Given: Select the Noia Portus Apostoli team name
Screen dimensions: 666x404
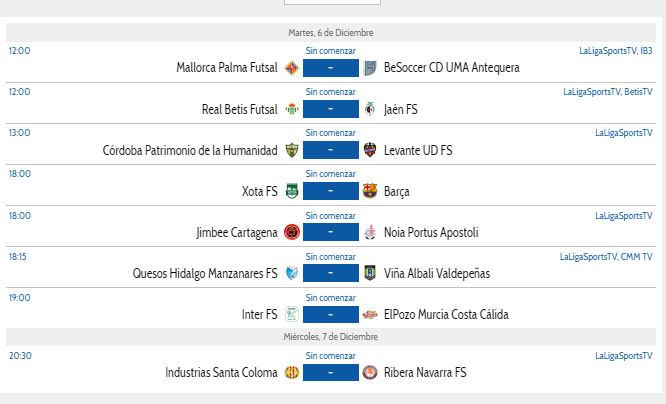Looking at the screenshot, I should click(431, 232).
